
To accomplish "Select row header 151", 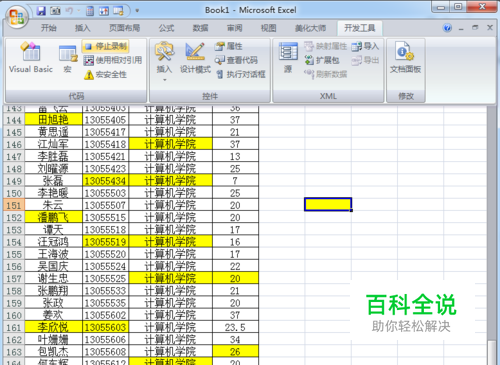I will click(x=14, y=205).
